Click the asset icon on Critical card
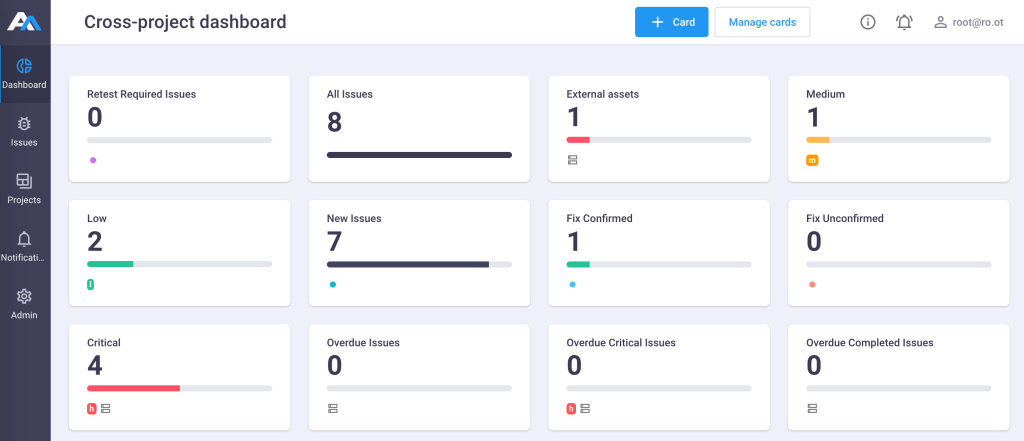Image resolution: width=1024 pixels, height=441 pixels. [x=106, y=408]
